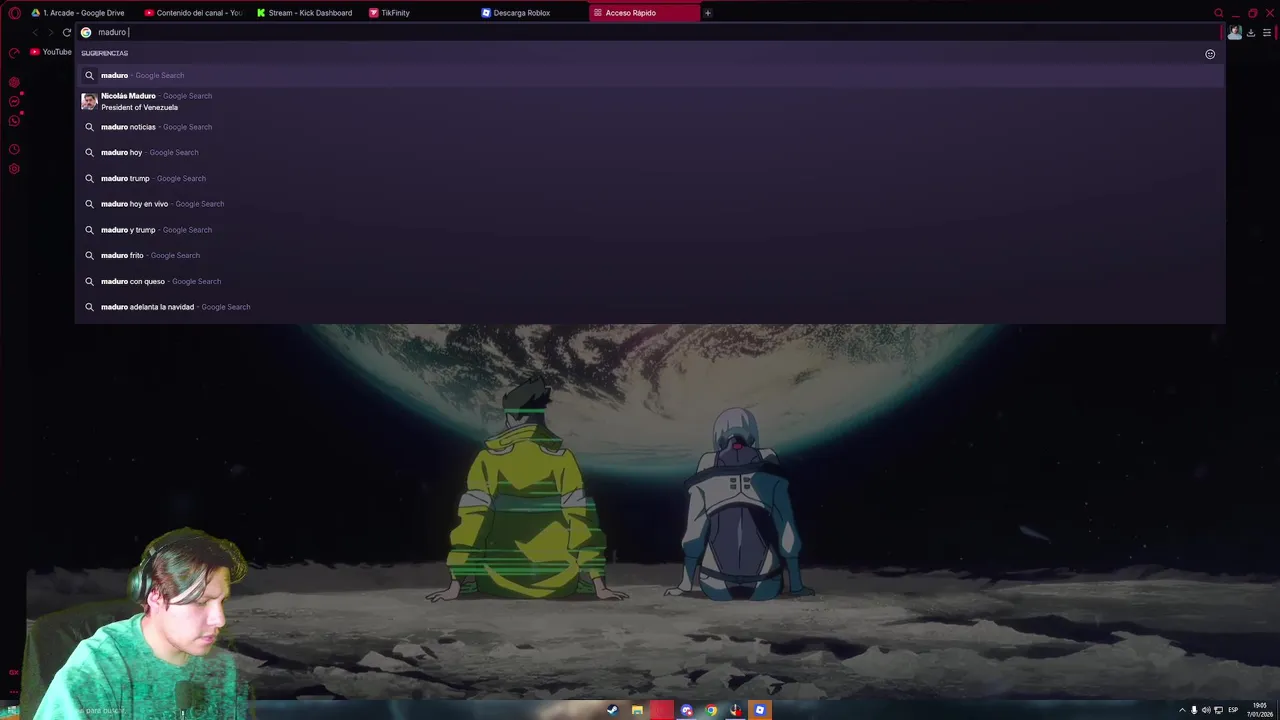The width and height of the screenshot is (1280, 720).
Task: Open Roblox from the taskbar
Action: coord(760,710)
